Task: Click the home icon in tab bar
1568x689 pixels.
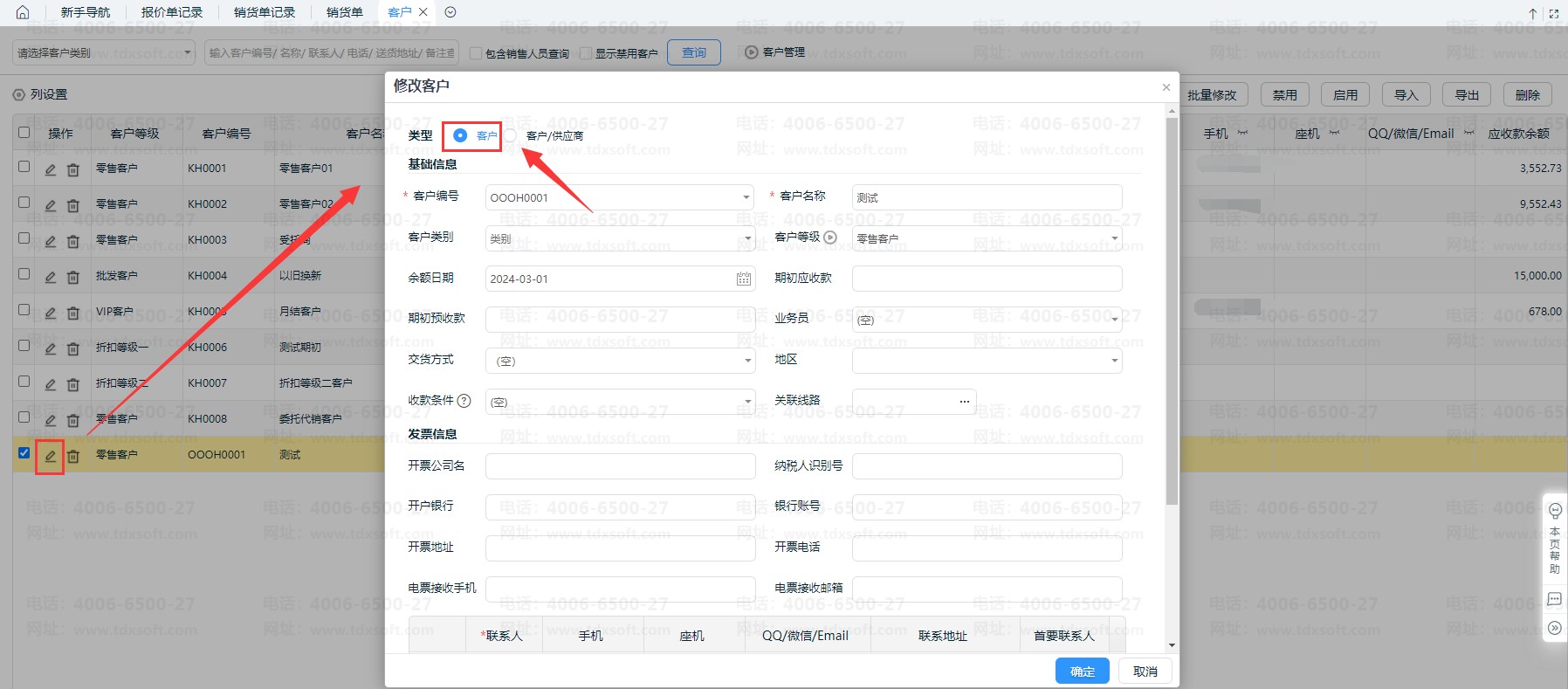Action: (23, 12)
